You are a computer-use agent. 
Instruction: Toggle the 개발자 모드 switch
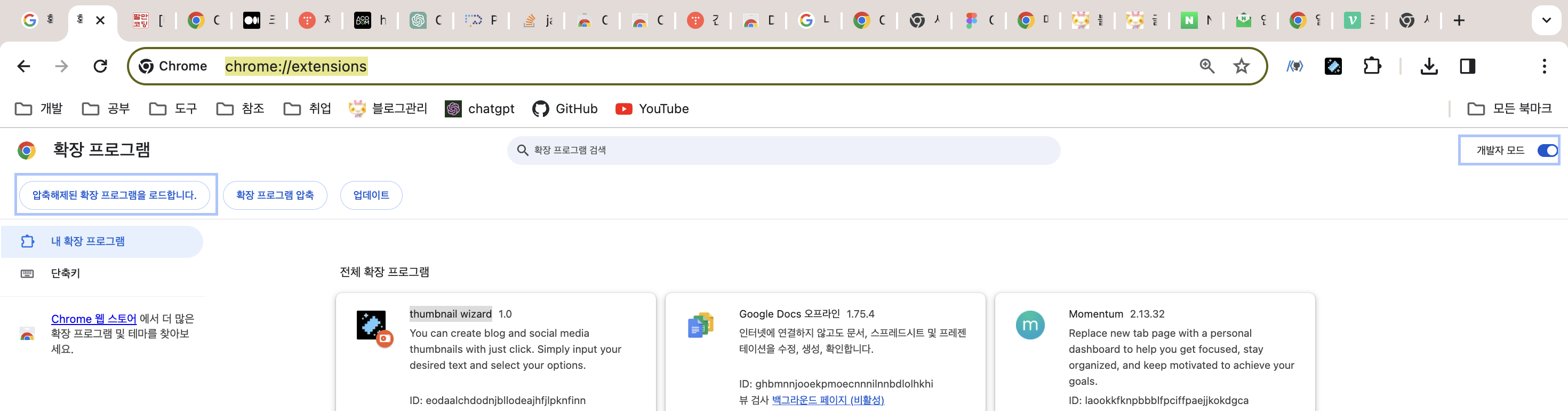1546,151
